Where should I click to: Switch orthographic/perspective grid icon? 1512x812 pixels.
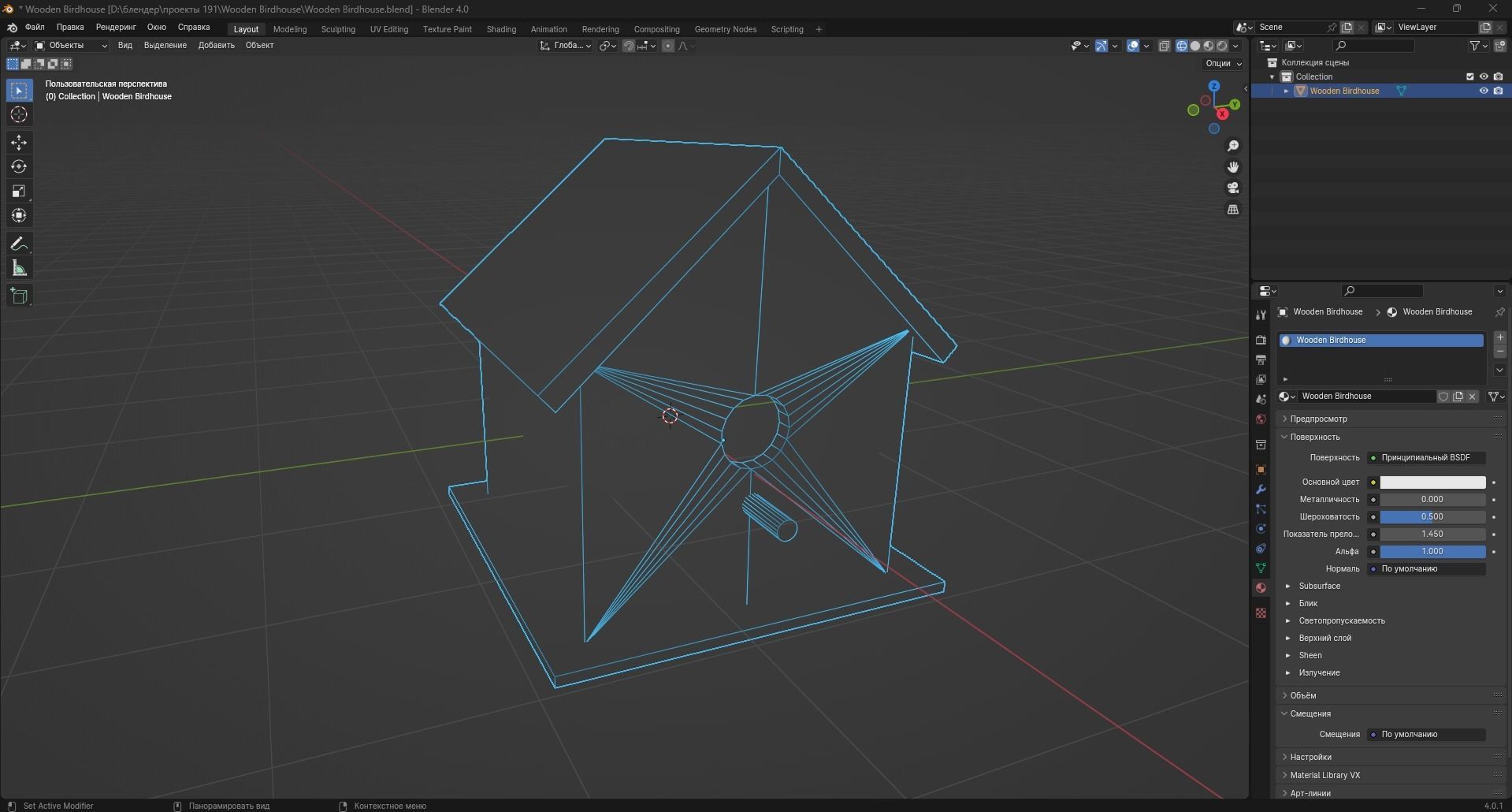click(x=1233, y=210)
